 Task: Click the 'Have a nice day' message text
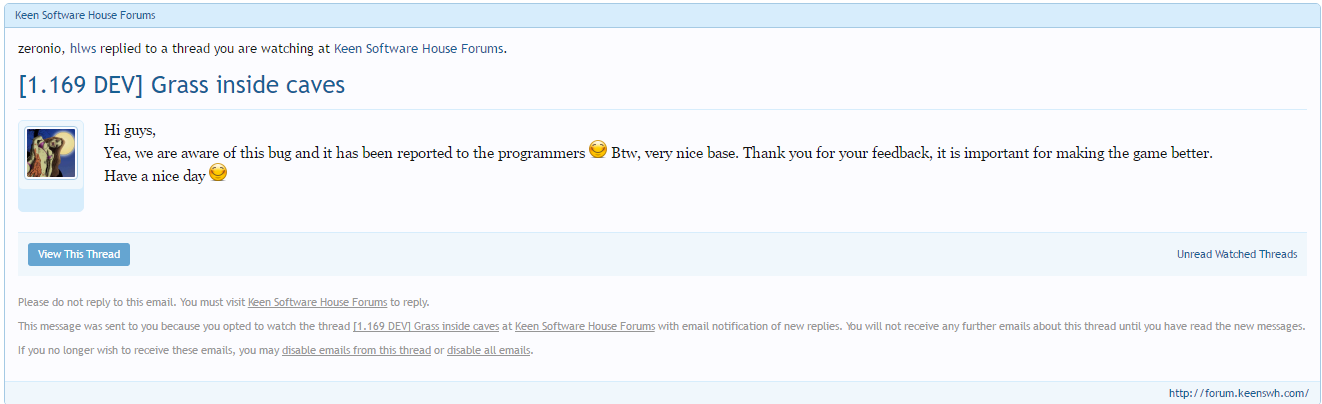coord(155,175)
